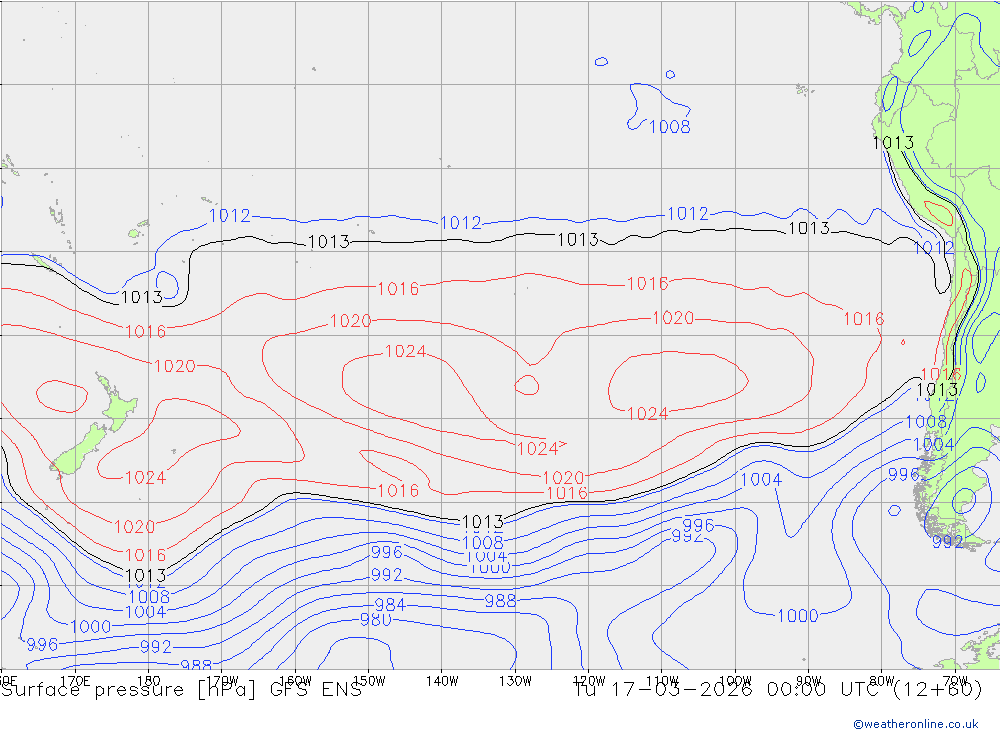Open the weatheronline.co.uk copyright link
The width and height of the screenshot is (1000, 733).
(x=915, y=724)
